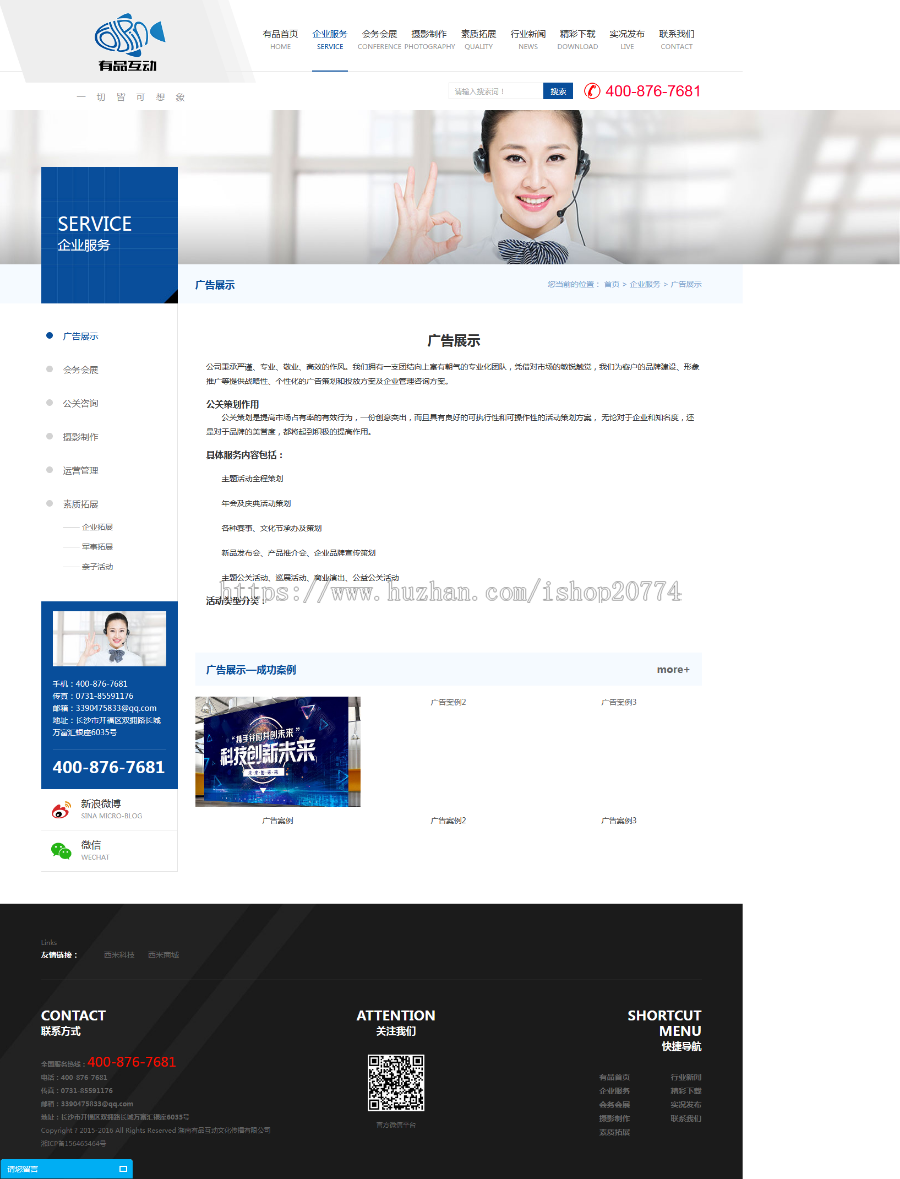Open friend link 西米商城
The height and width of the screenshot is (1179, 900).
pyautogui.click(x=163, y=955)
